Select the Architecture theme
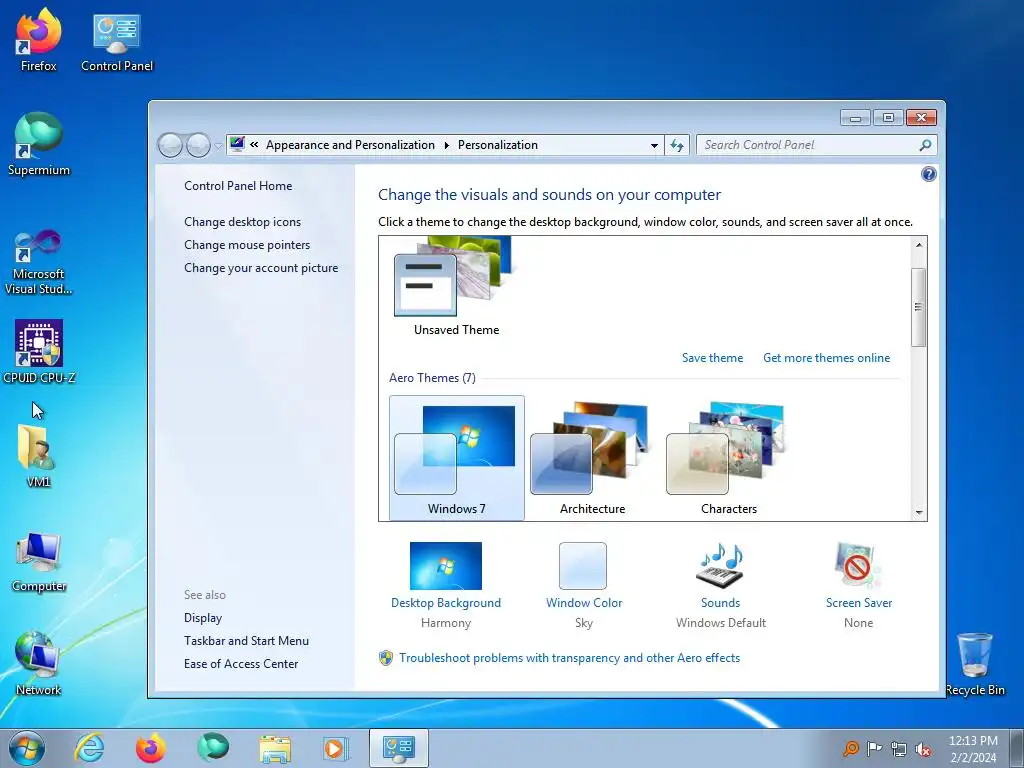The image size is (1024, 768). [592, 458]
